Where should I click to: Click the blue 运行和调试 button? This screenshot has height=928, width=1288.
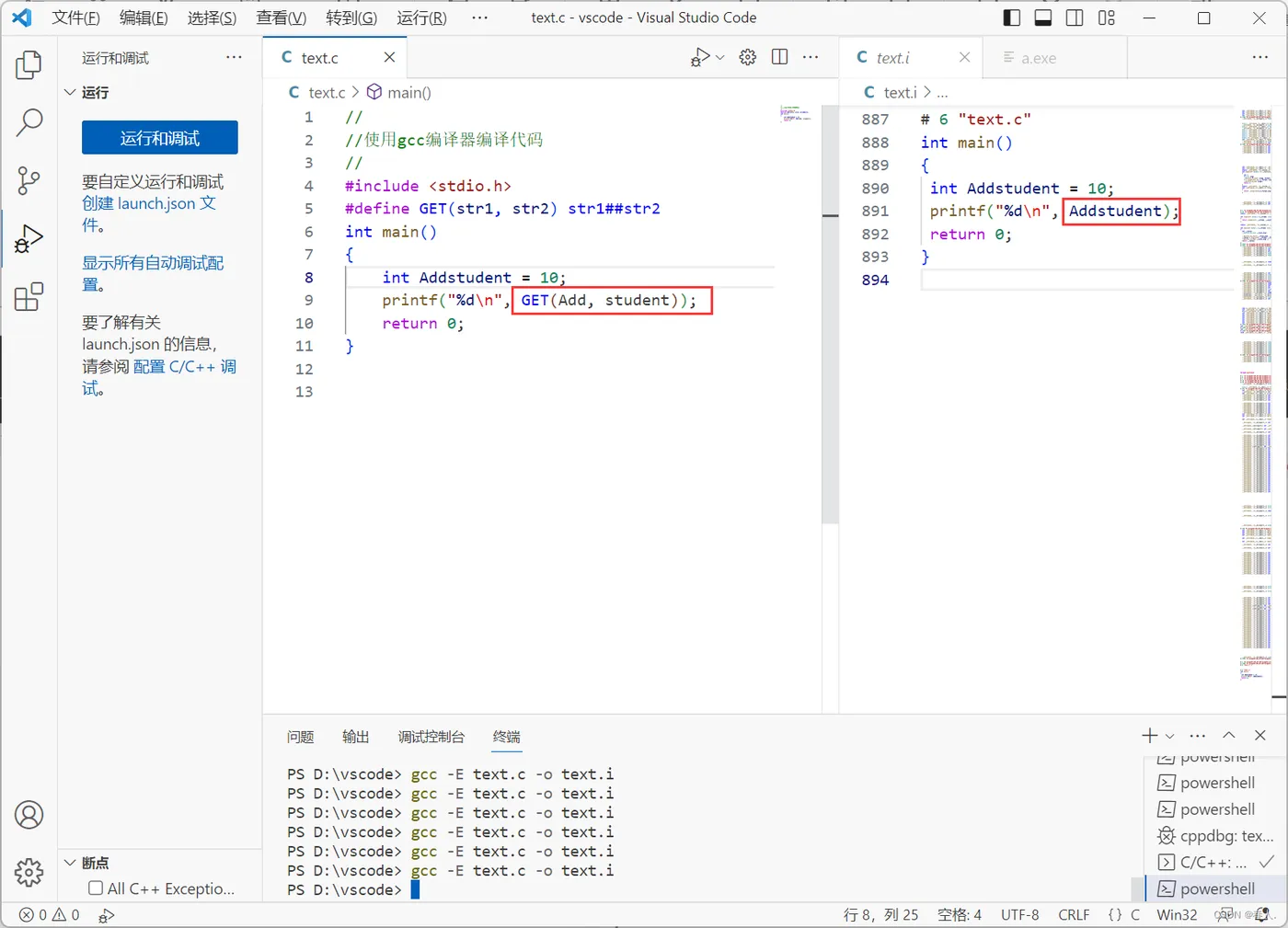159,138
